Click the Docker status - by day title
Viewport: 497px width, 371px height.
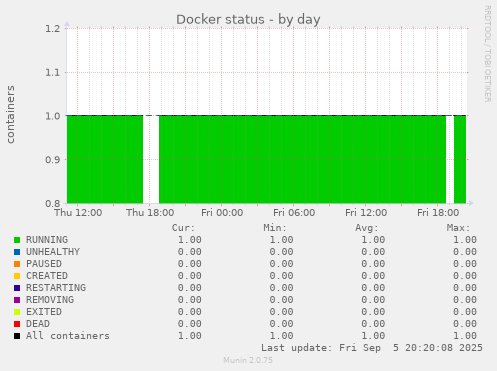click(248, 19)
